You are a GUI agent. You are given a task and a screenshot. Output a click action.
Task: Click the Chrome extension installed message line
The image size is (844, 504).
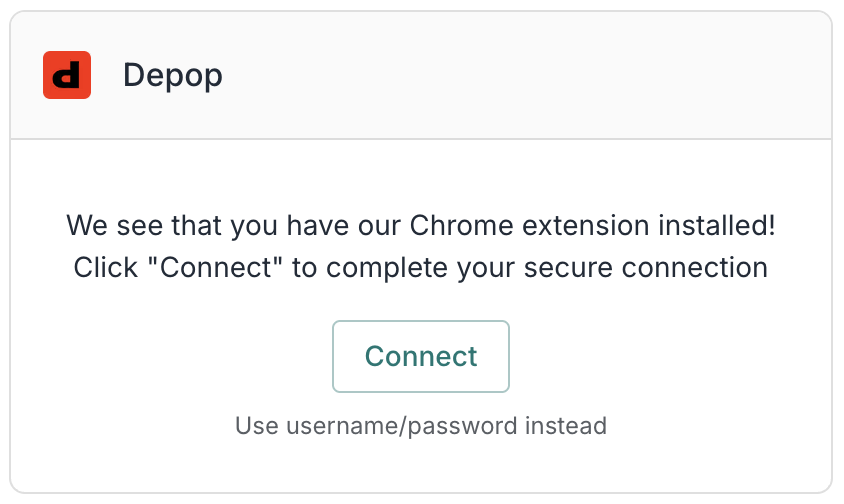(x=421, y=225)
